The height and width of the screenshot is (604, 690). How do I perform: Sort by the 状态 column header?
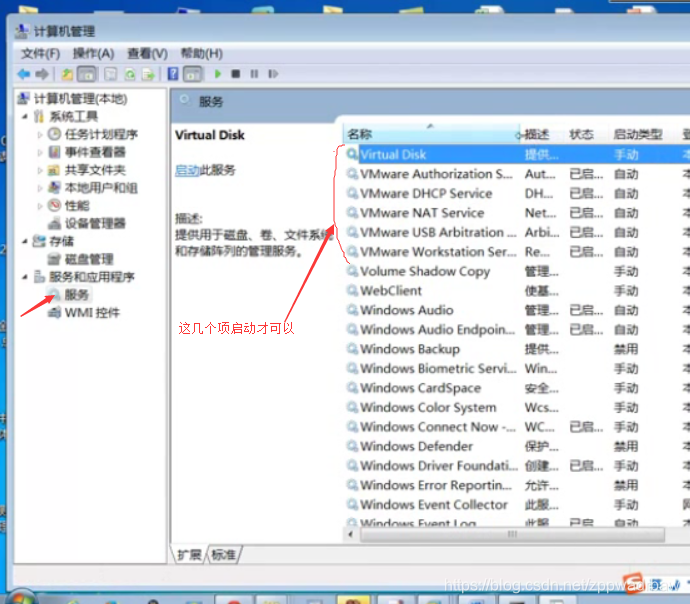586,134
